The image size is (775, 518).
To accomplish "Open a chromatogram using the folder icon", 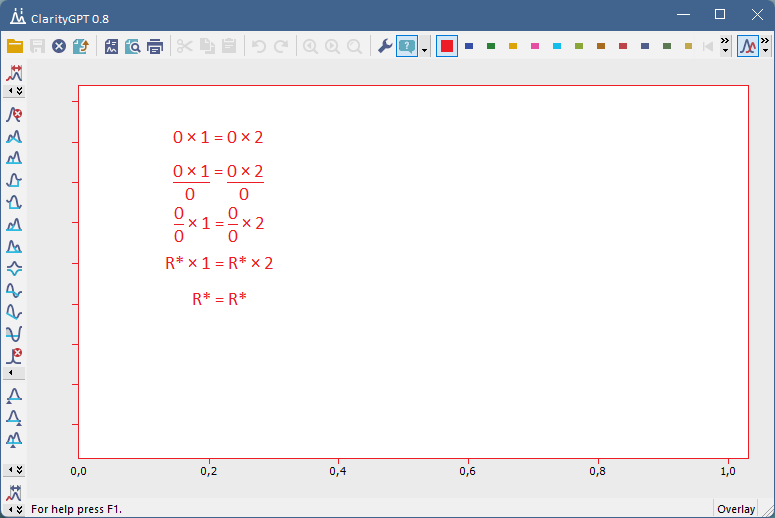I will (15, 46).
